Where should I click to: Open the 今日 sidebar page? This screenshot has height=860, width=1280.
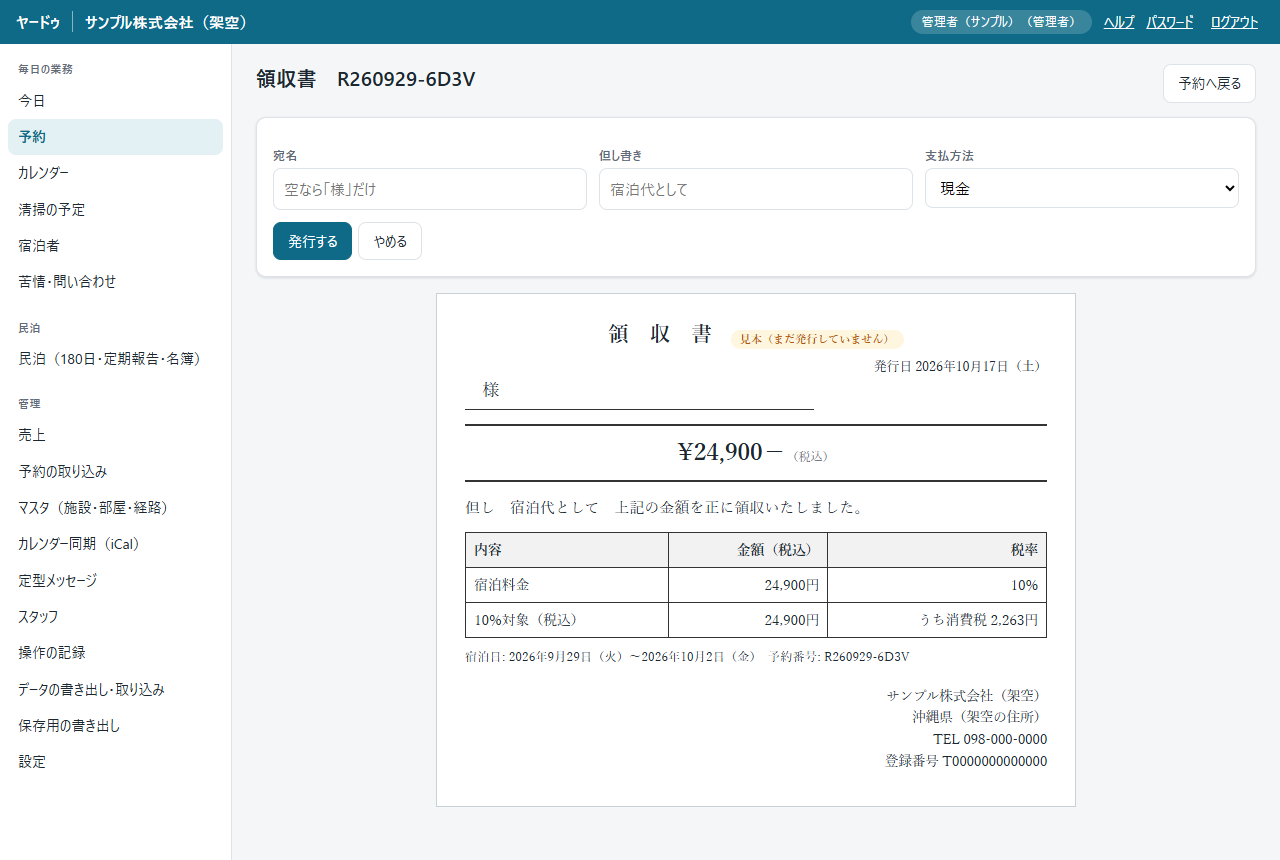coord(115,101)
